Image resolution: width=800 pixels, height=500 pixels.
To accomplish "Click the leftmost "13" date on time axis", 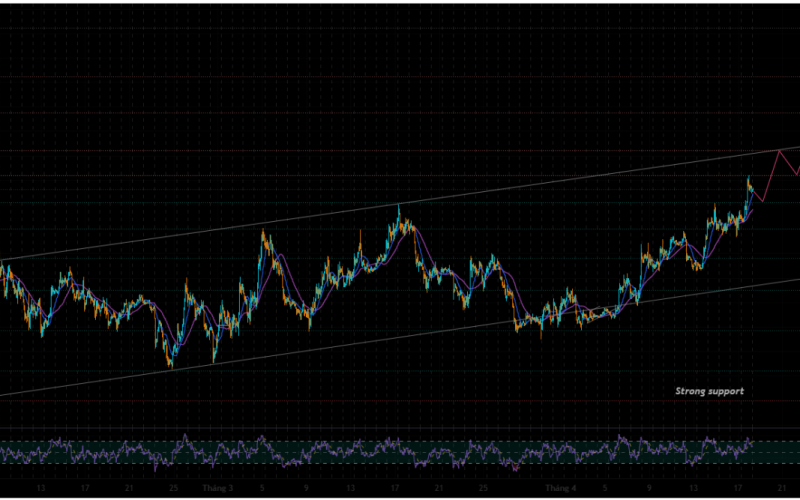I will 41,488.
